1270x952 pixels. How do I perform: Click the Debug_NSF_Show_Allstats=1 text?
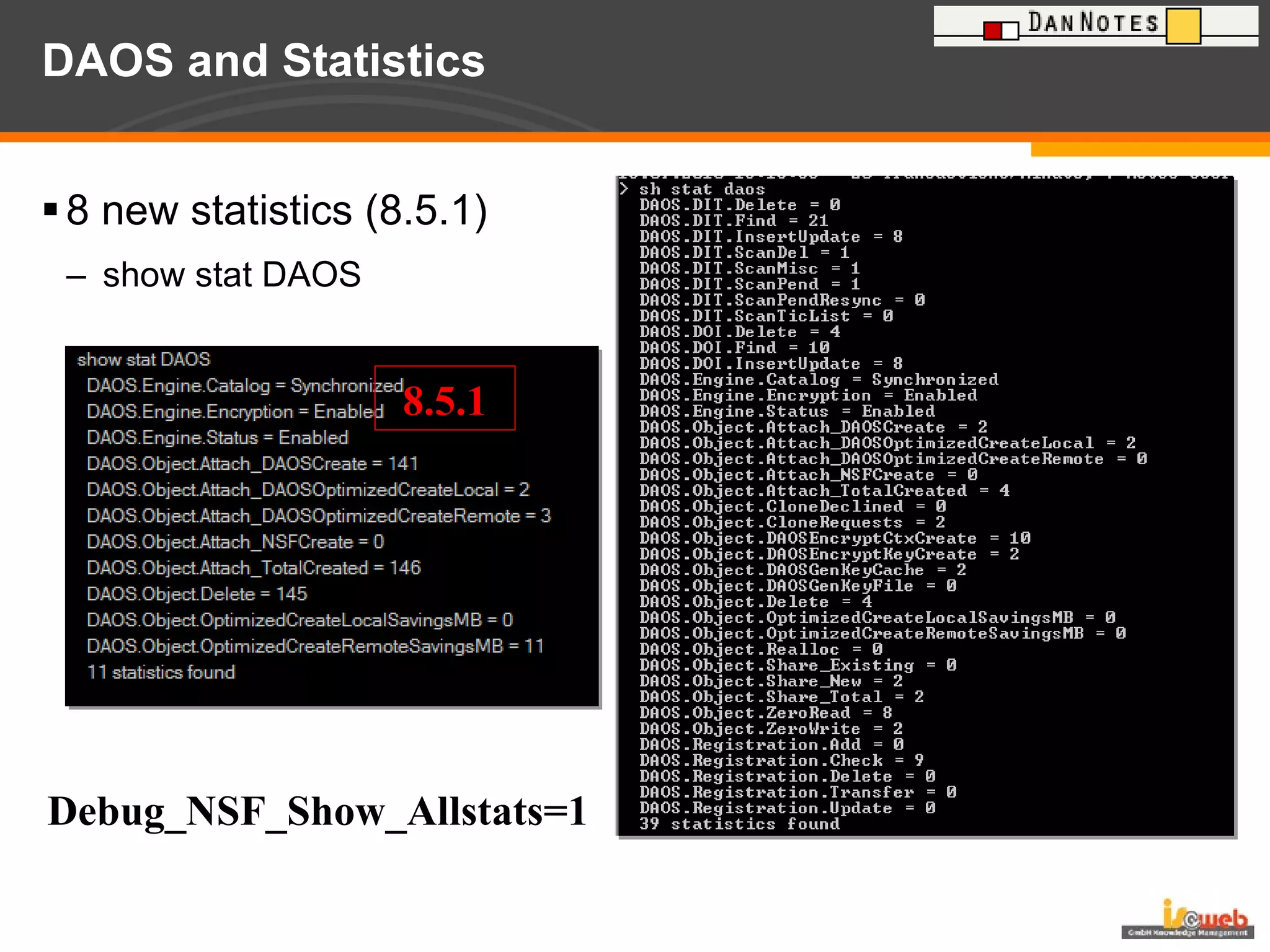317,812
